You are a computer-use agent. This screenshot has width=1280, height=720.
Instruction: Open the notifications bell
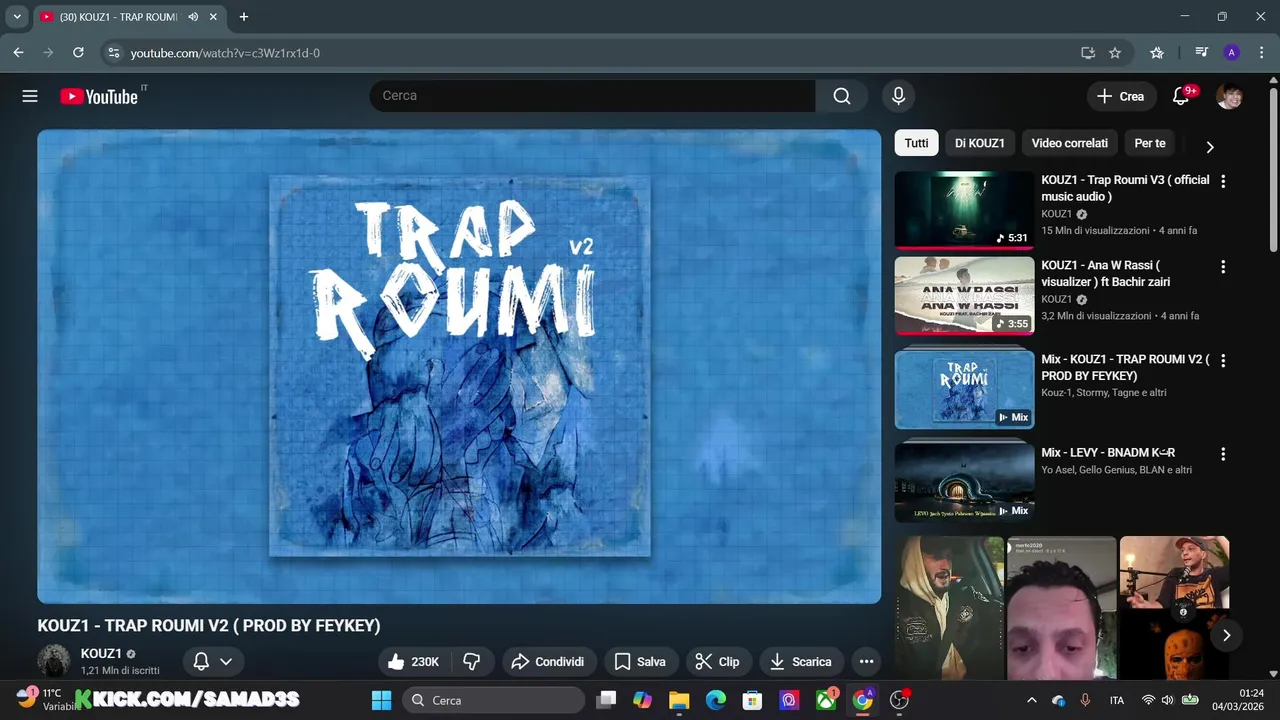[x=1181, y=96]
